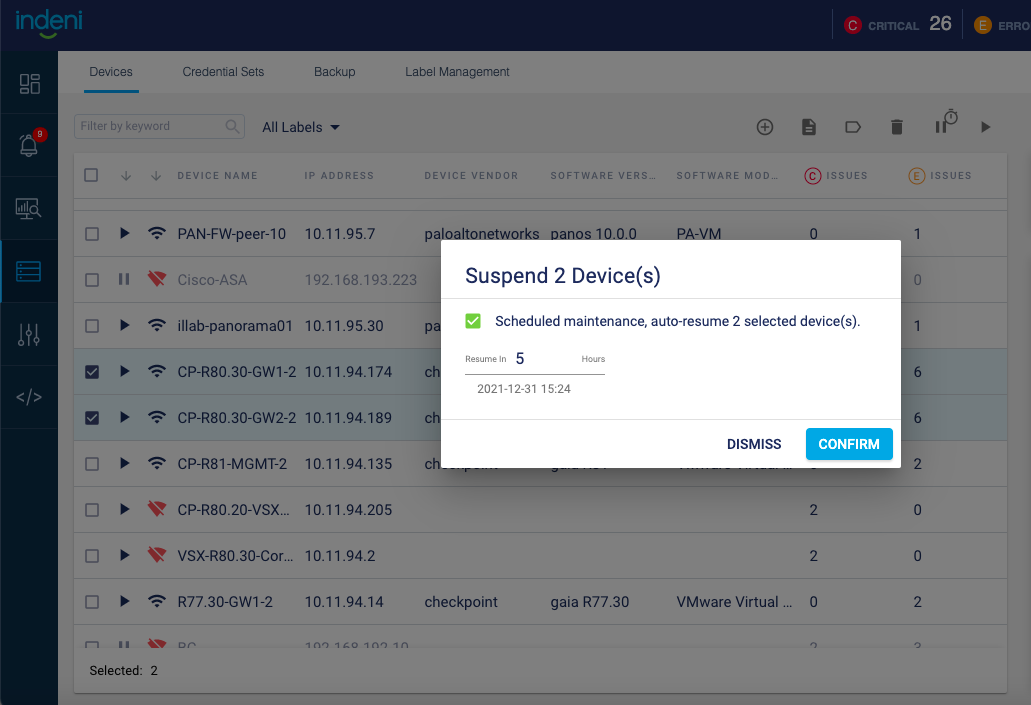Click the Filter by keyword field
The width and height of the screenshot is (1031, 705).
pos(160,126)
